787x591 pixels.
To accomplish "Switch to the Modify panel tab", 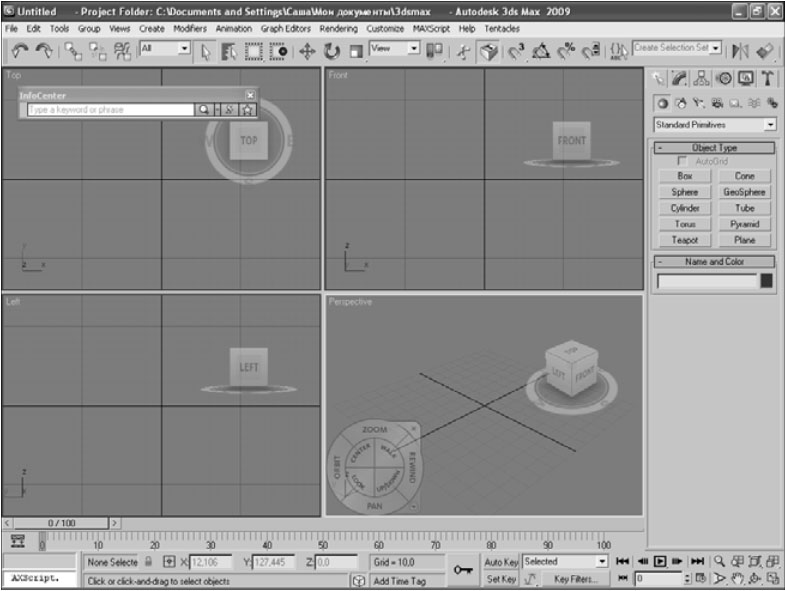I will (679, 78).
